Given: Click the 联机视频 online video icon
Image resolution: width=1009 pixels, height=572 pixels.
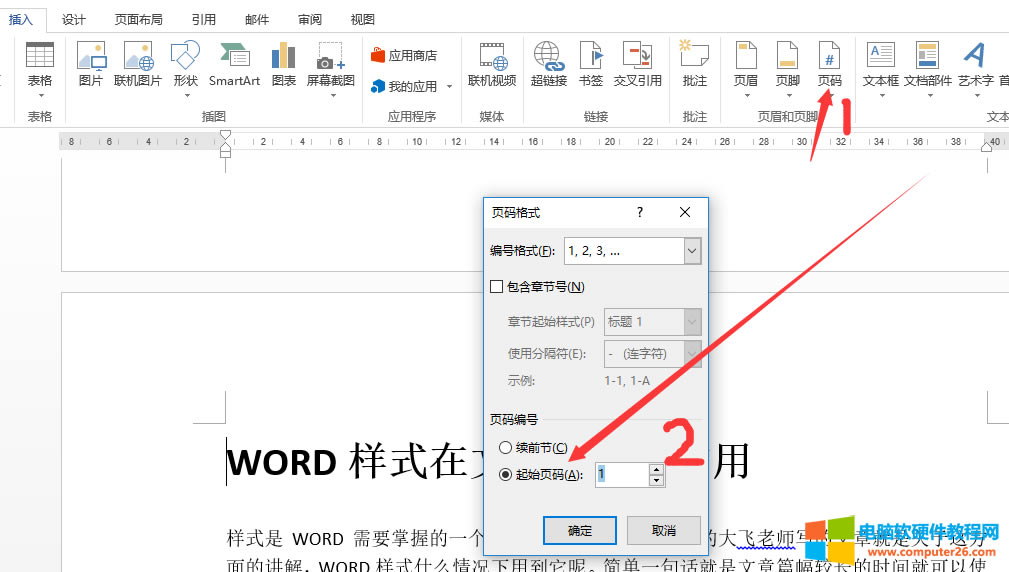Looking at the screenshot, I should 492,62.
